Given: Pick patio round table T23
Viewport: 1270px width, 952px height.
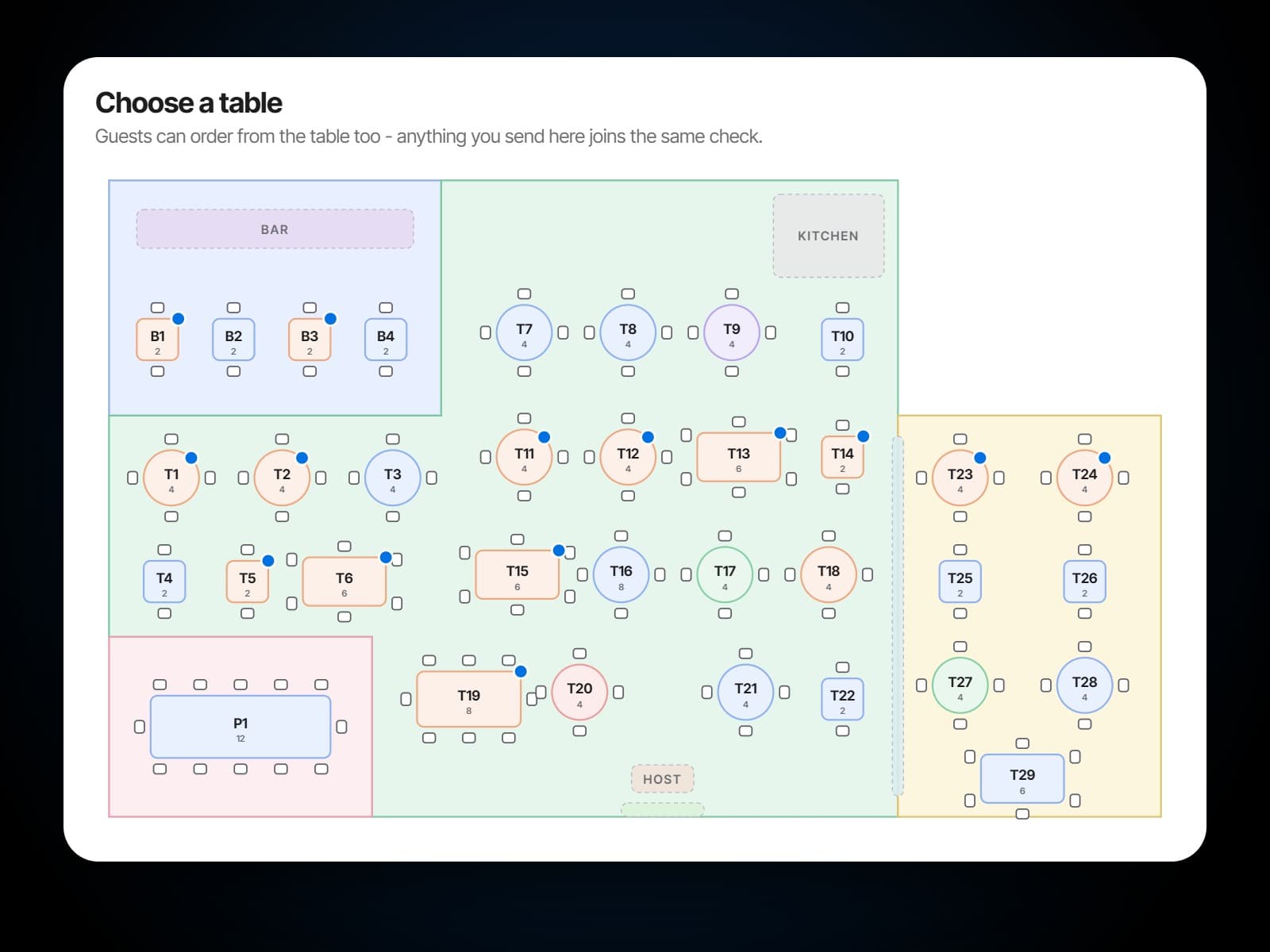Looking at the screenshot, I should 960,478.
